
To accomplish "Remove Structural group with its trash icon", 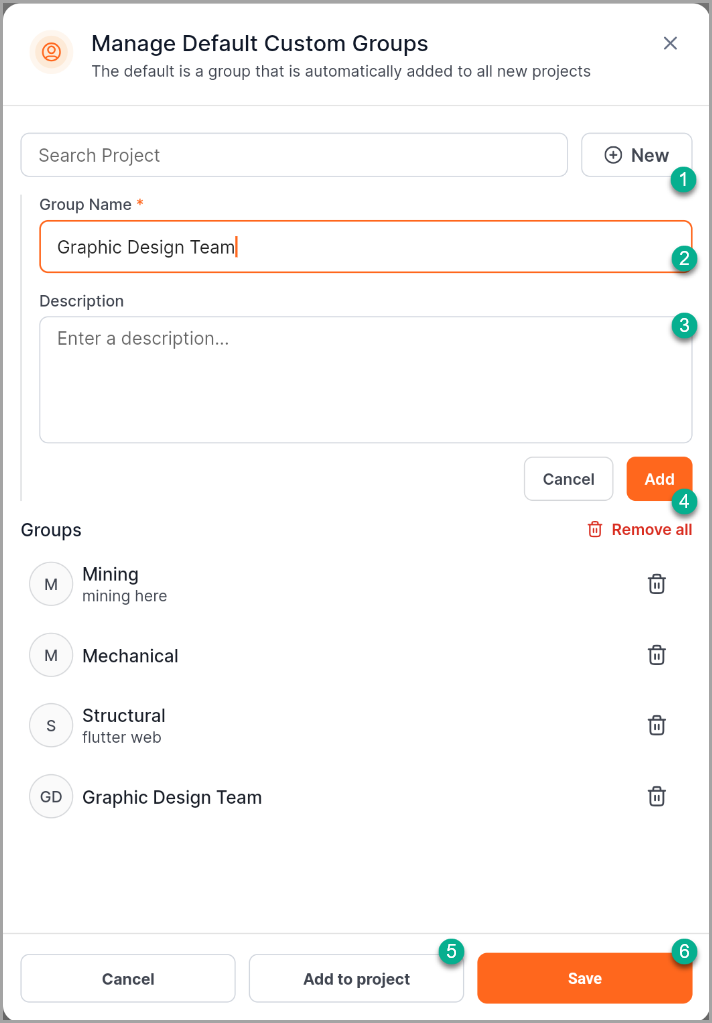I will (x=656, y=725).
